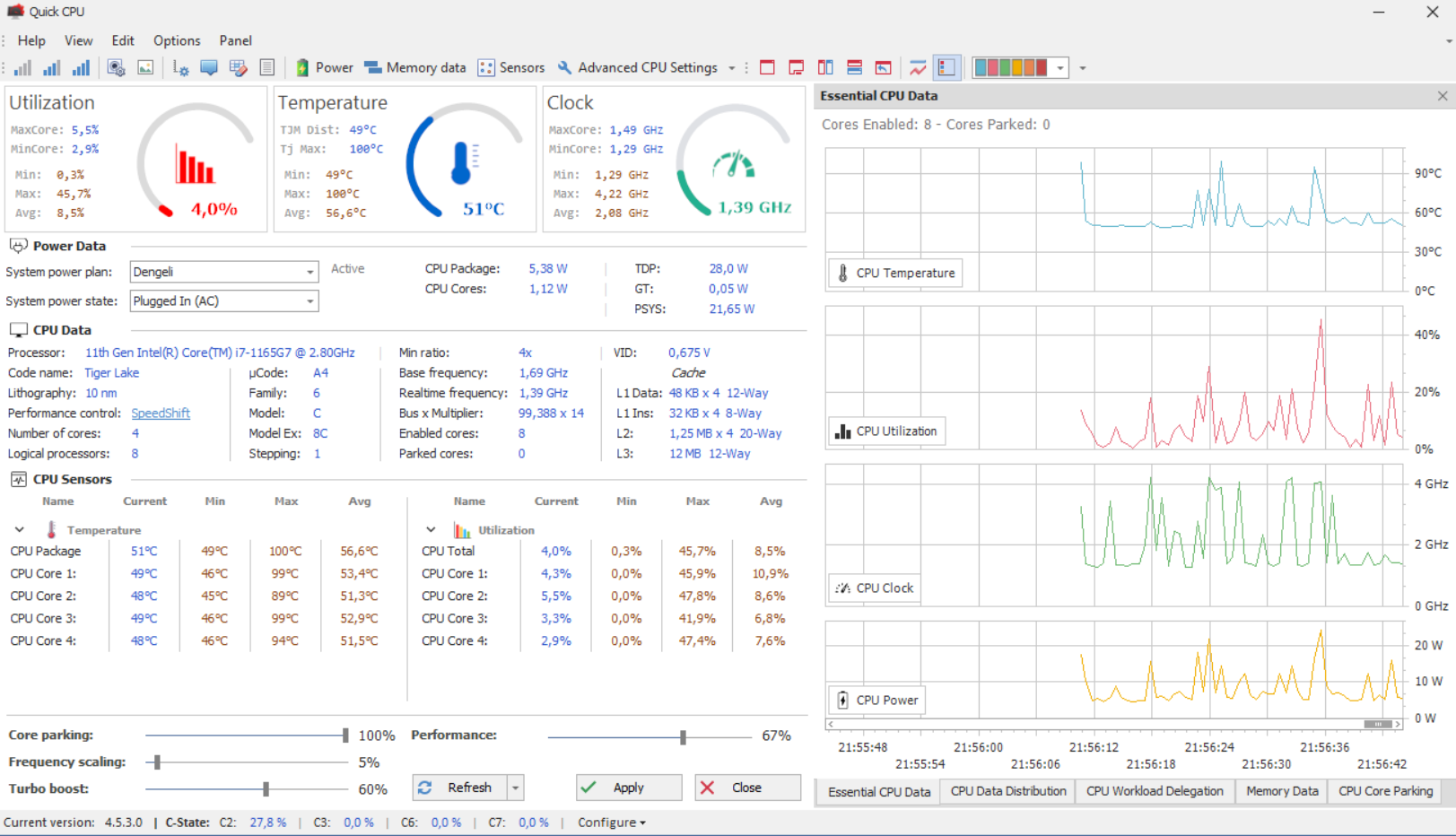The image size is (1456, 836).
Task: Click the CPU Sensors section icon
Action: click(x=18, y=480)
